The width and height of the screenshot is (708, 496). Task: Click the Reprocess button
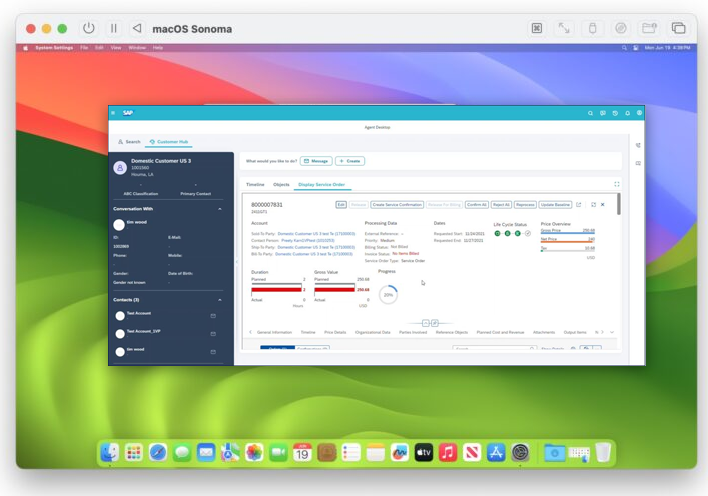[x=525, y=205]
